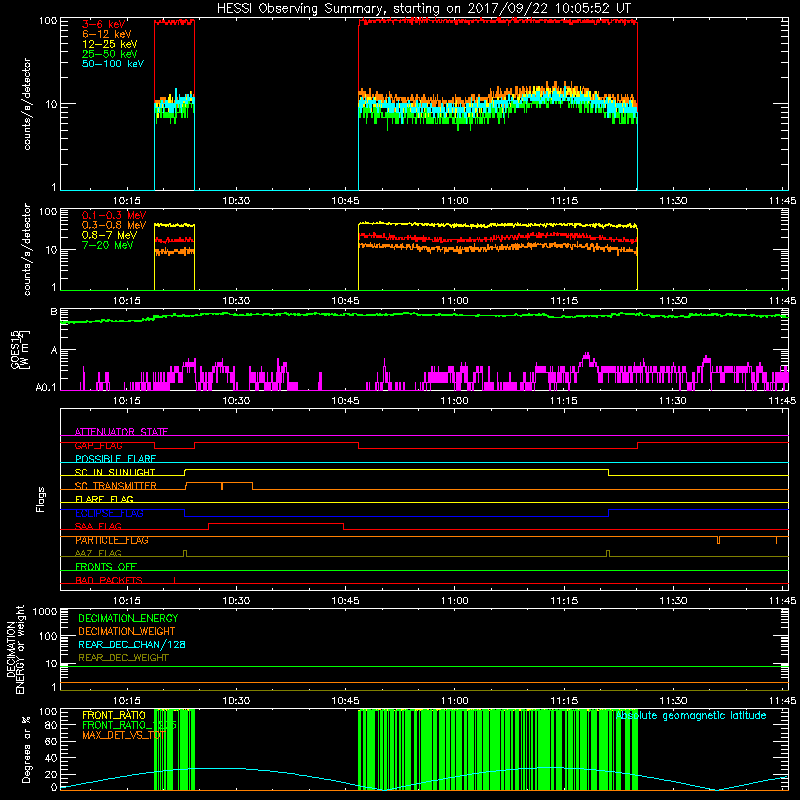Select the SC_IN_SUNLIGHT flag label
The image size is (800, 800).
pos(115,472)
